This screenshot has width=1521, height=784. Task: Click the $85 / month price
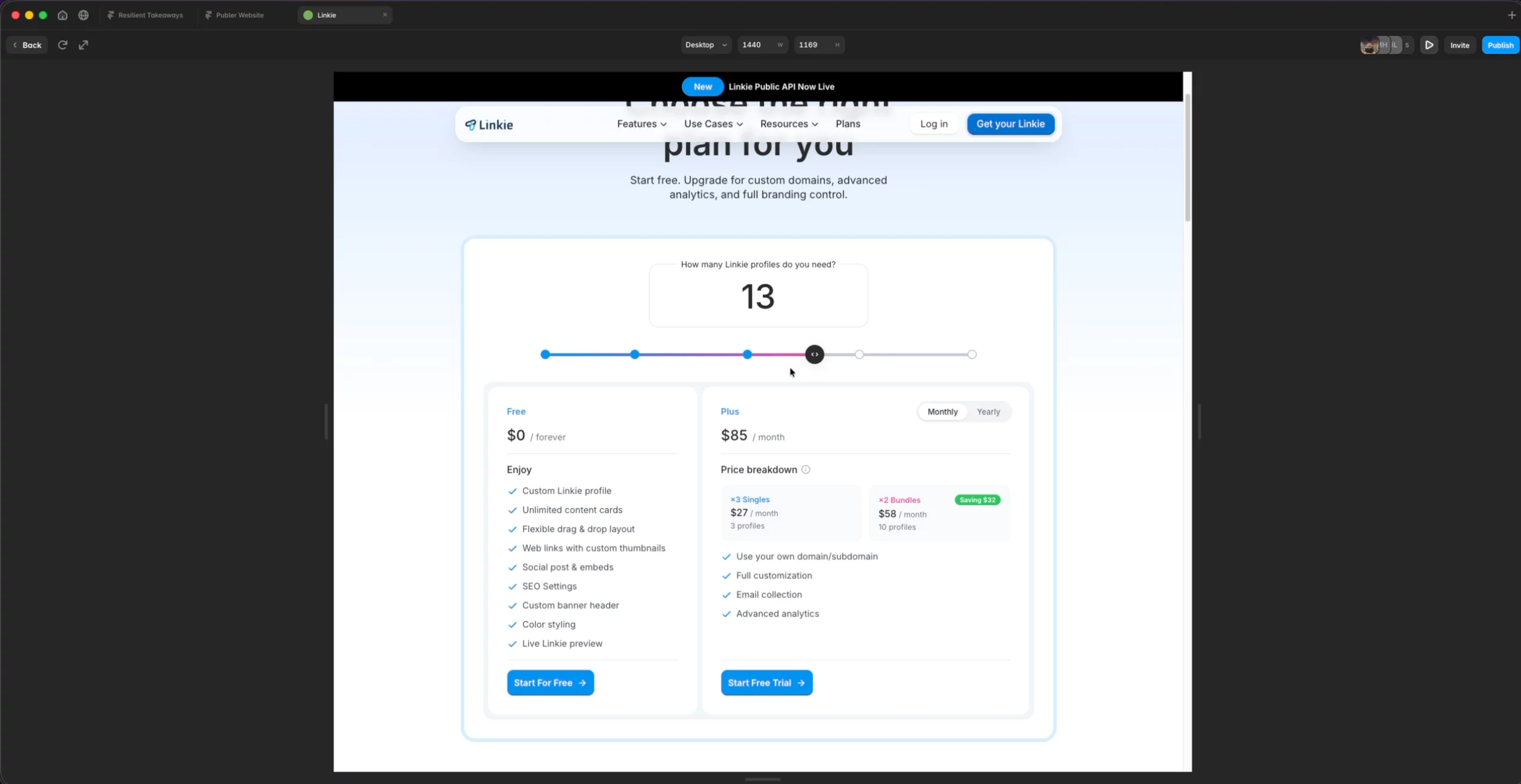click(x=752, y=435)
